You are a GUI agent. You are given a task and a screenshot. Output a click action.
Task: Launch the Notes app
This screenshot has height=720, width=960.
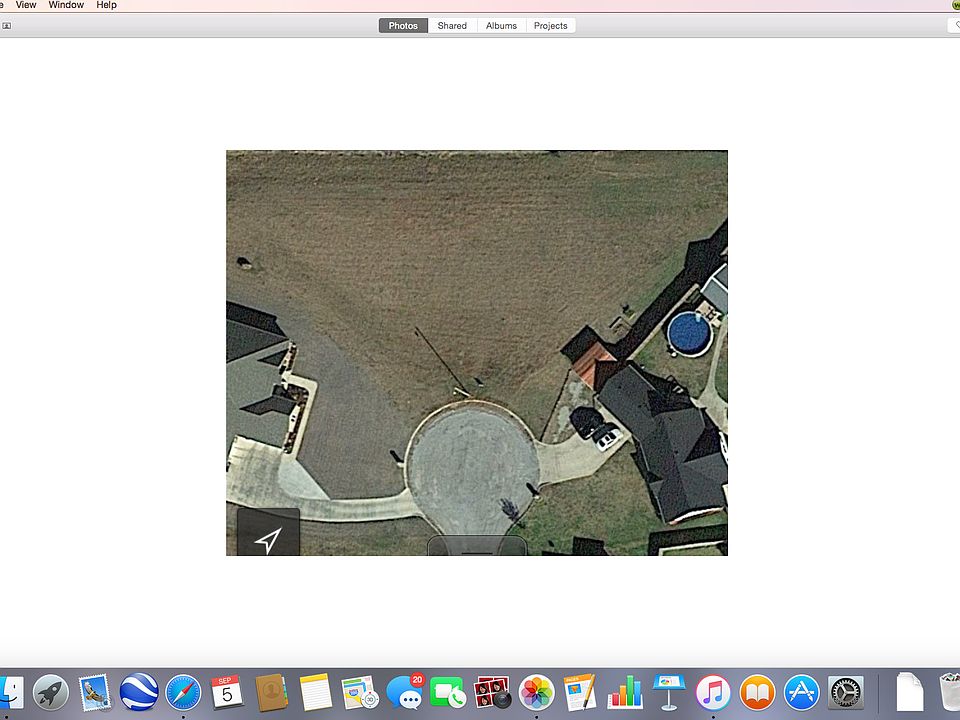coord(315,692)
